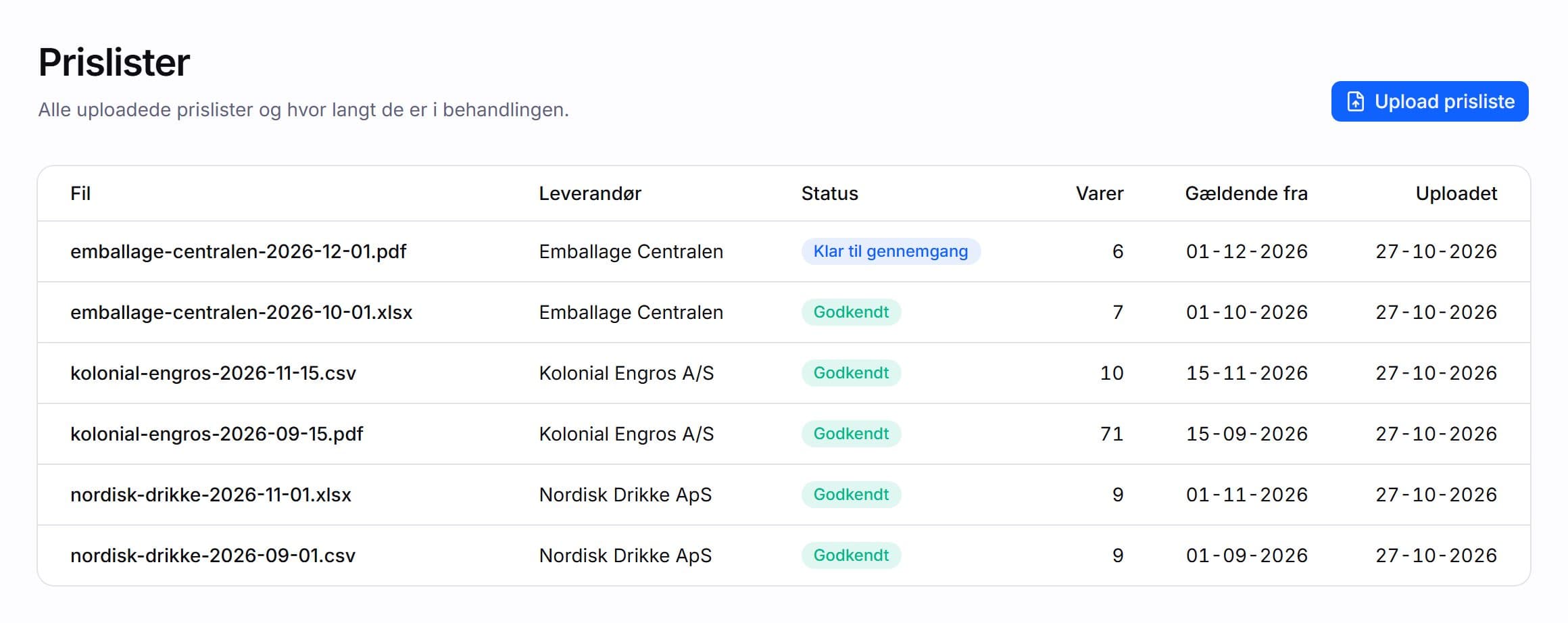Sort by the Fil column header
Viewport: 1568px width, 623px height.
(x=80, y=194)
